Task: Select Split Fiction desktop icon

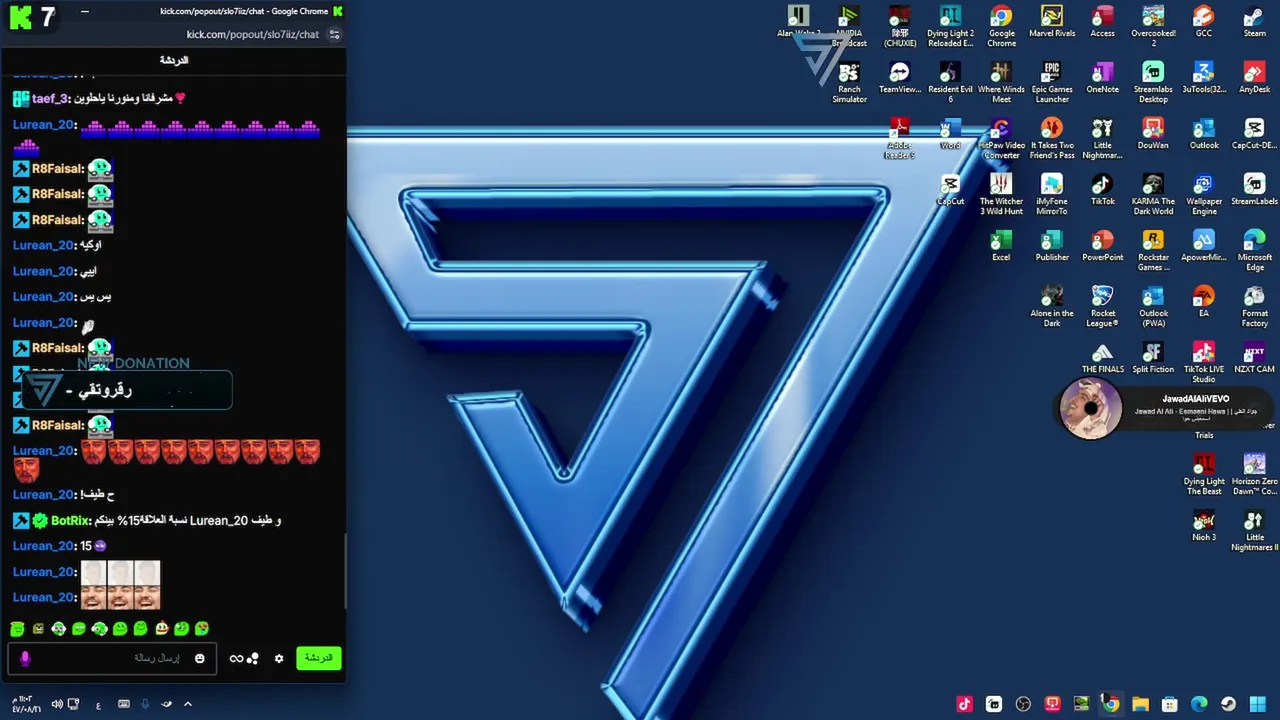Action: (1153, 358)
